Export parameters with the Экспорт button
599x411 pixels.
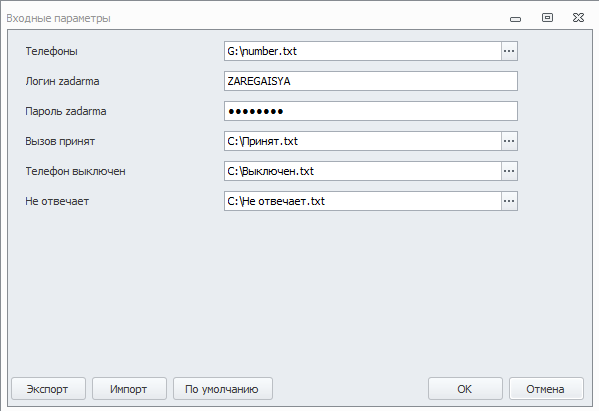(x=49, y=389)
